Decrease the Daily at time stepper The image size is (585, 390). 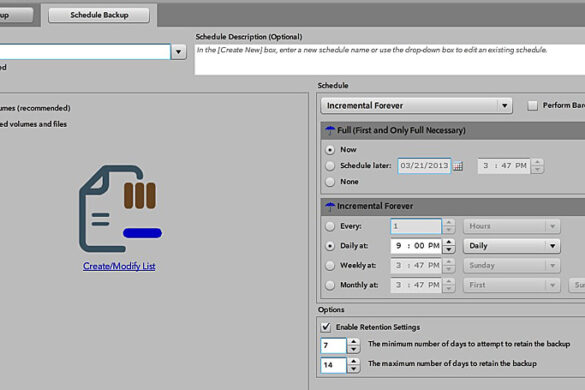tap(449, 250)
